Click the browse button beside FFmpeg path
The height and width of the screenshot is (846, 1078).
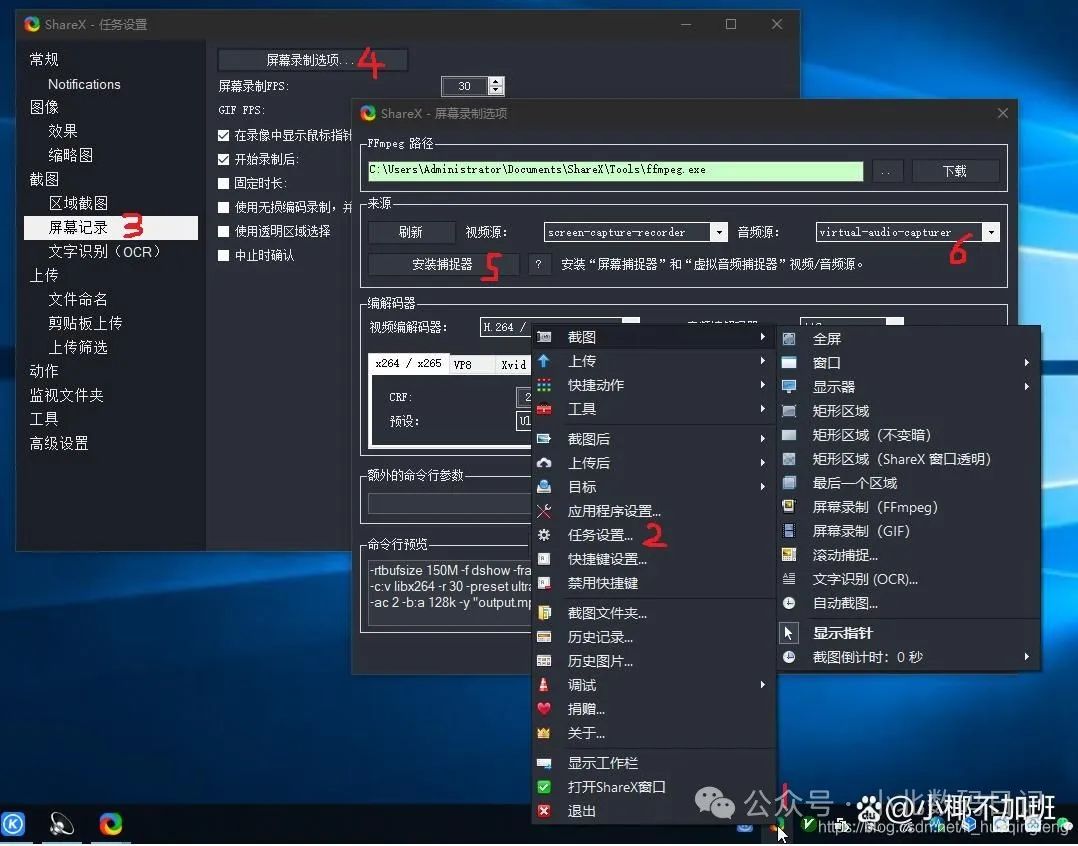pyautogui.click(x=887, y=171)
